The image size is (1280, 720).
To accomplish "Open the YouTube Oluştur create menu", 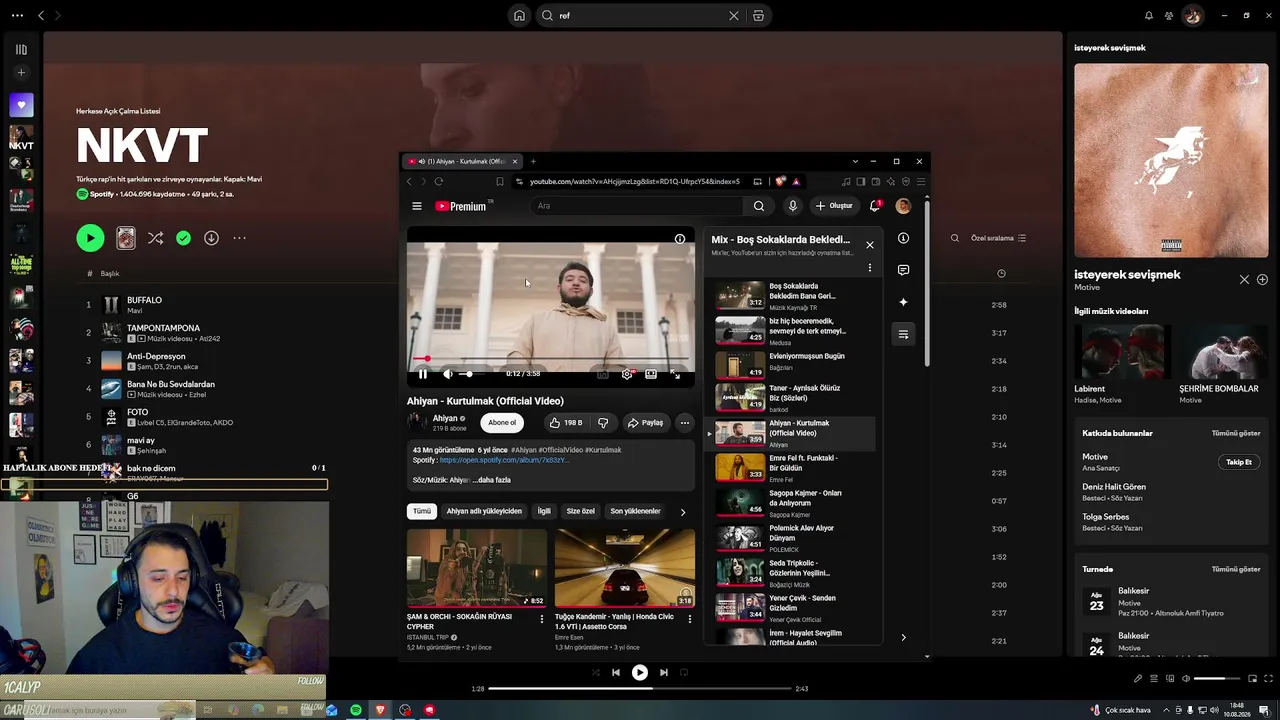I will coord(834,206).
